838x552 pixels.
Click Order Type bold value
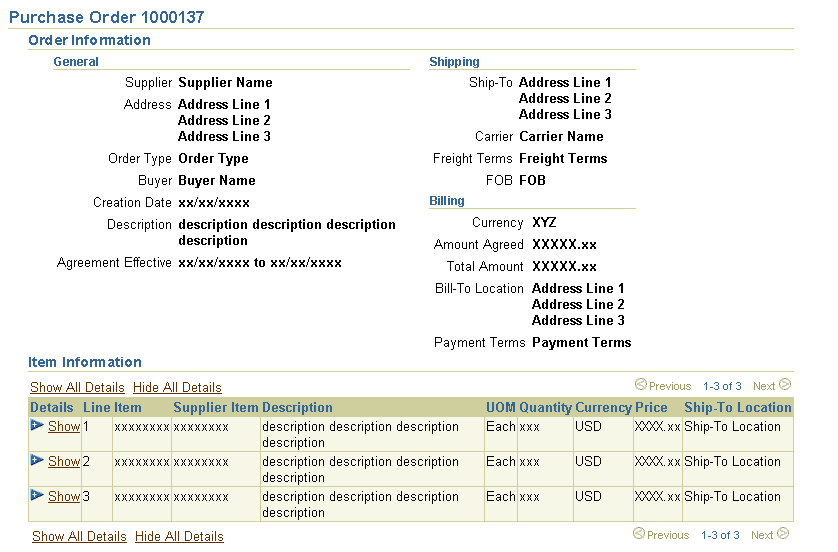pos(213,159)
